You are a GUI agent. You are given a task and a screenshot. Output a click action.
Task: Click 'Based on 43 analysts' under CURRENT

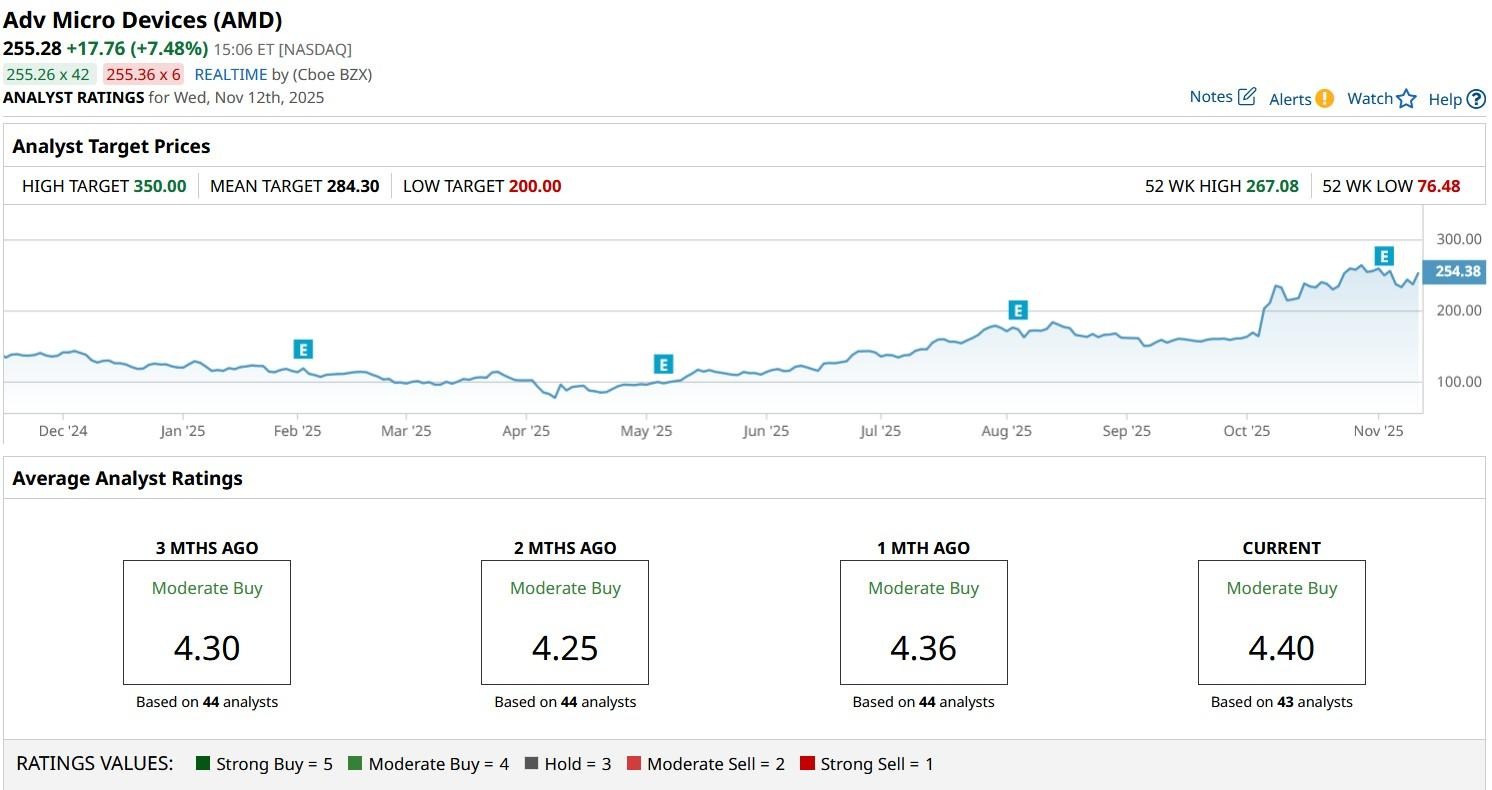click(x=1282, y=702)
